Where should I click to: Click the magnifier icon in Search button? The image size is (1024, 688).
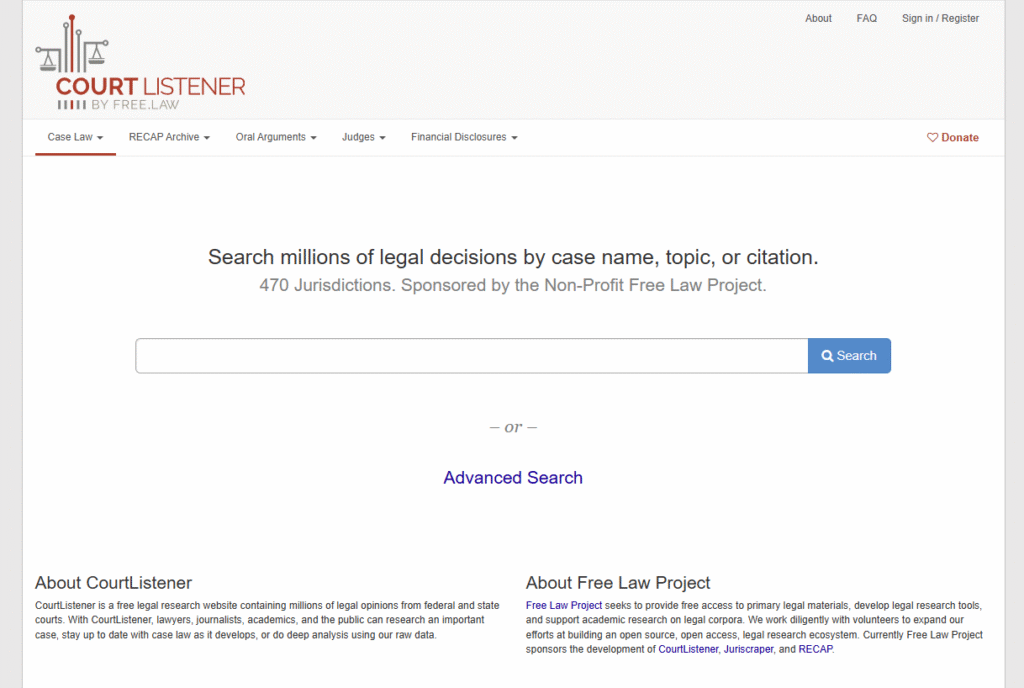(827, 356)
